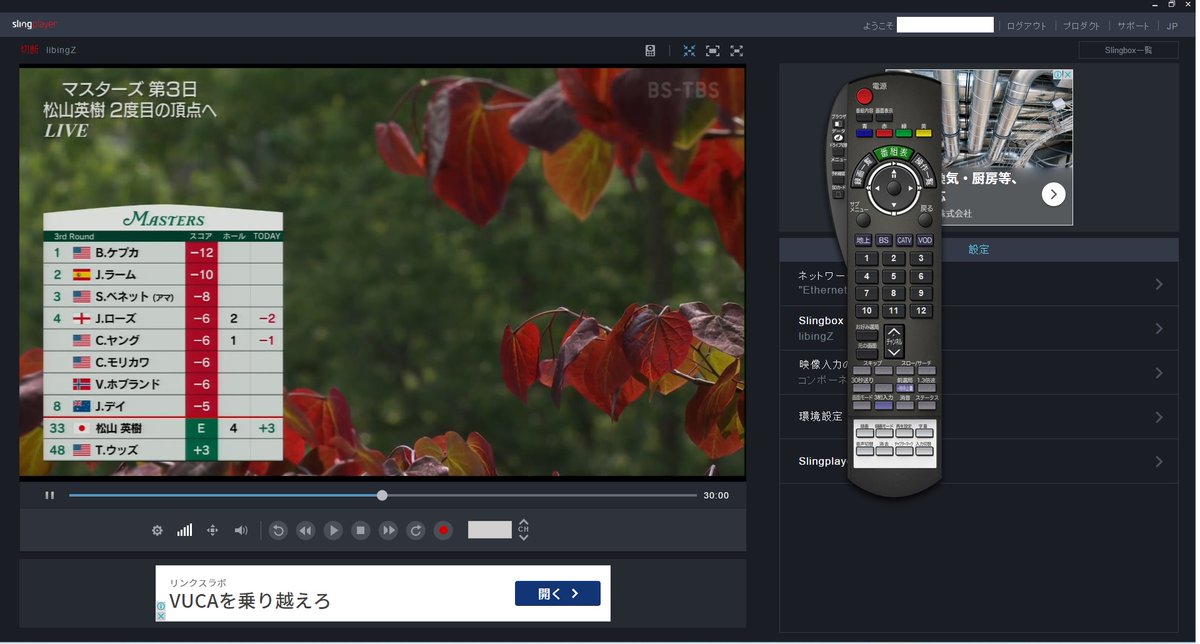Click the instant replay back button
Image resolution: width=1200 pixels, height=644 pixels.
pos(279,531)
